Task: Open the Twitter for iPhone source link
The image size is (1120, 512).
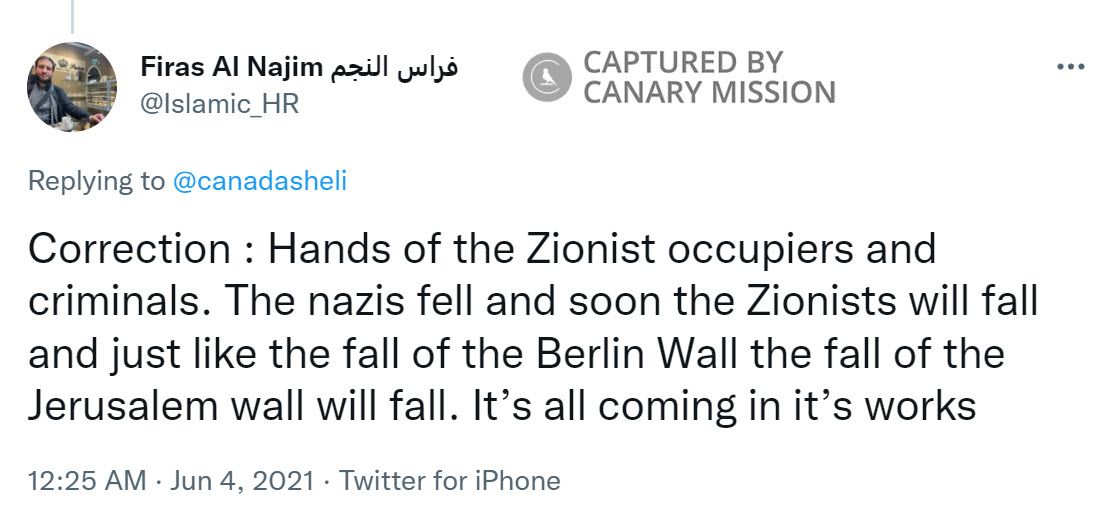Action: [450, 480]
